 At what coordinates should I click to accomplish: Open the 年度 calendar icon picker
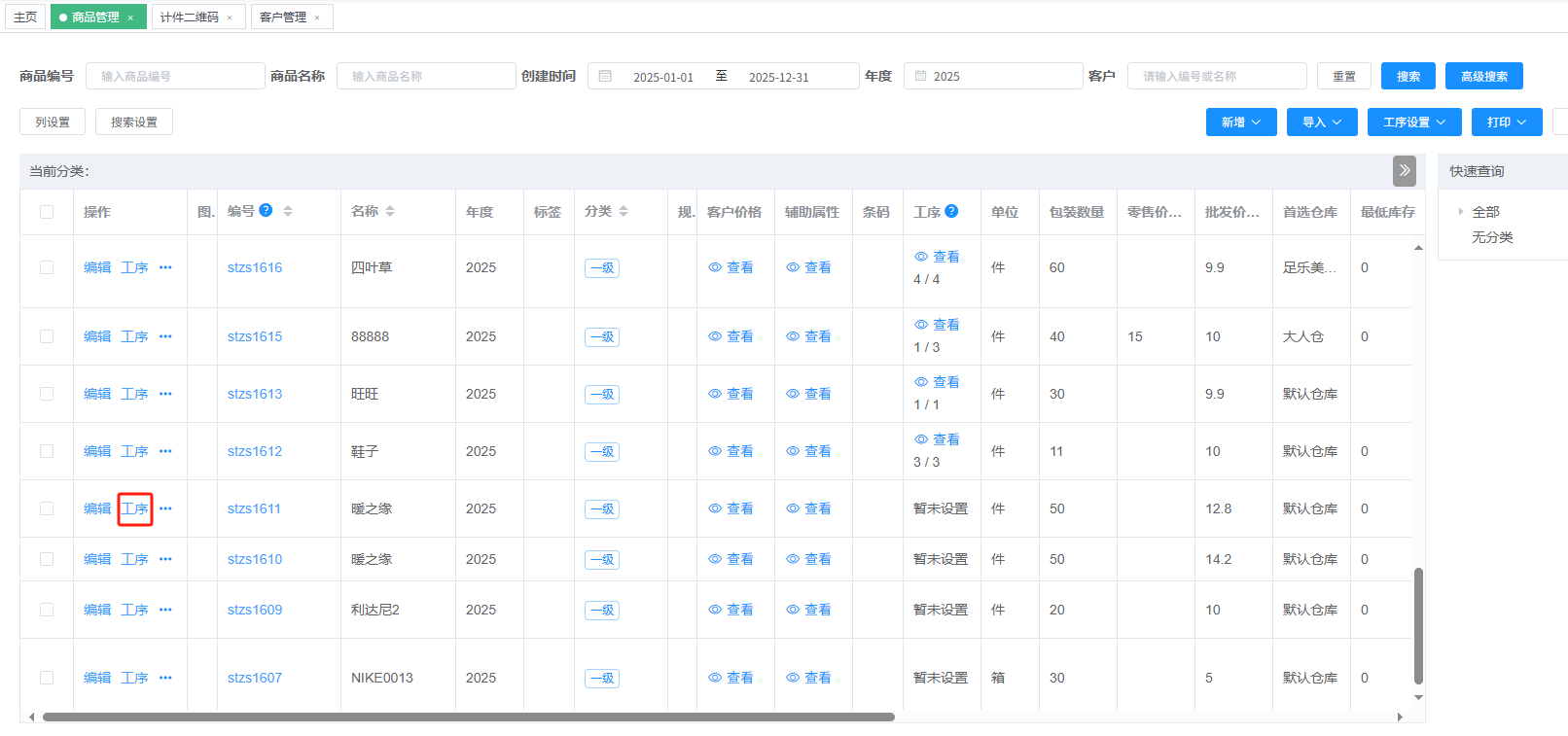920,76
